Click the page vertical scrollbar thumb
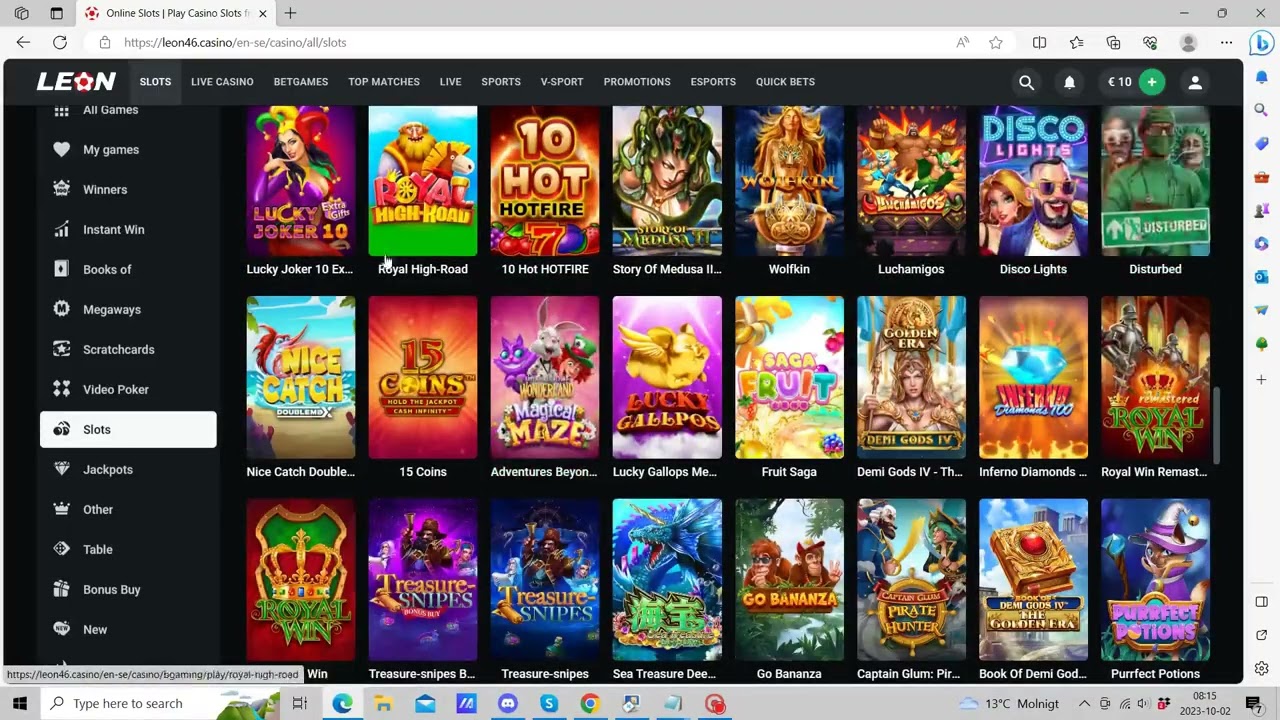1280x720 pixels. pos(1217,425)
